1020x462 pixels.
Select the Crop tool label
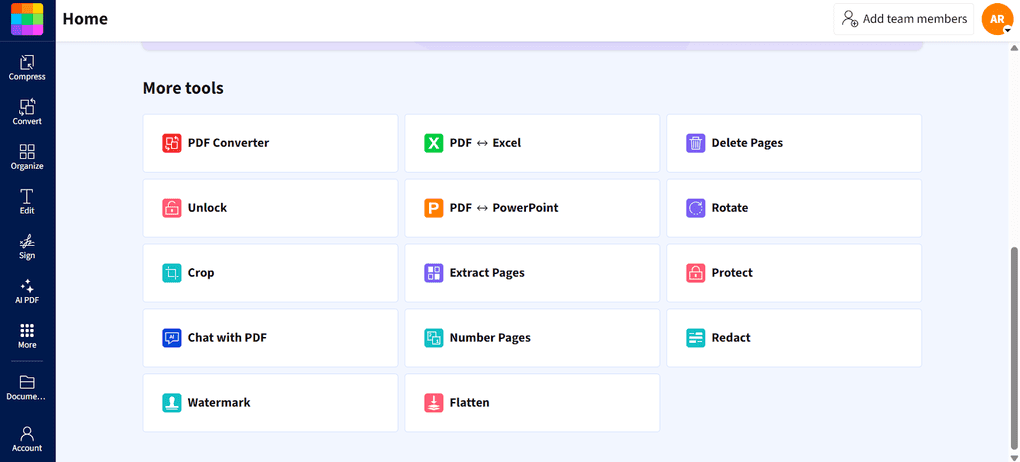point(201,273)
